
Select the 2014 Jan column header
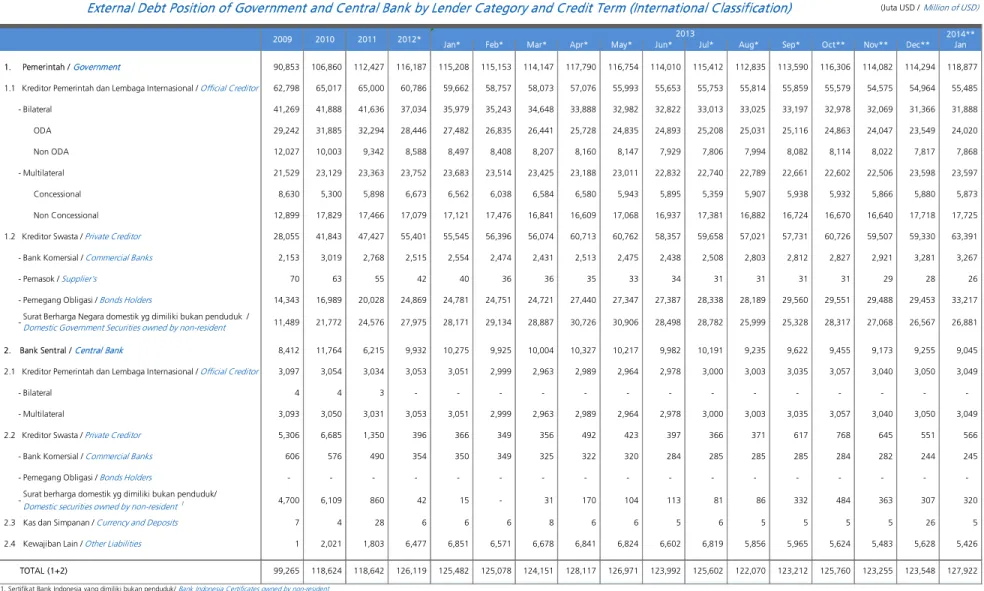960,39
